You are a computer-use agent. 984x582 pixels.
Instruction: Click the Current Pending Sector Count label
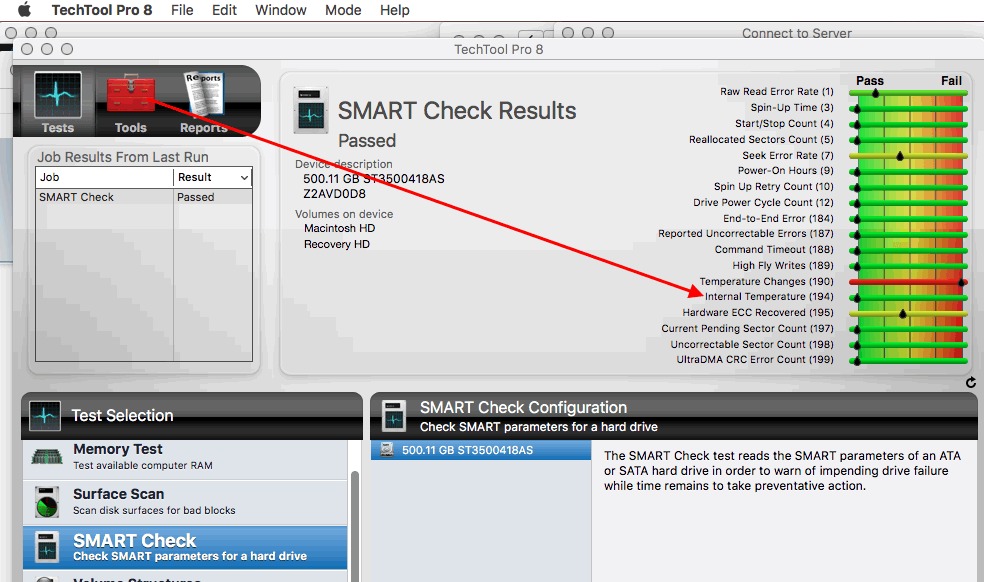coord(747,328)
